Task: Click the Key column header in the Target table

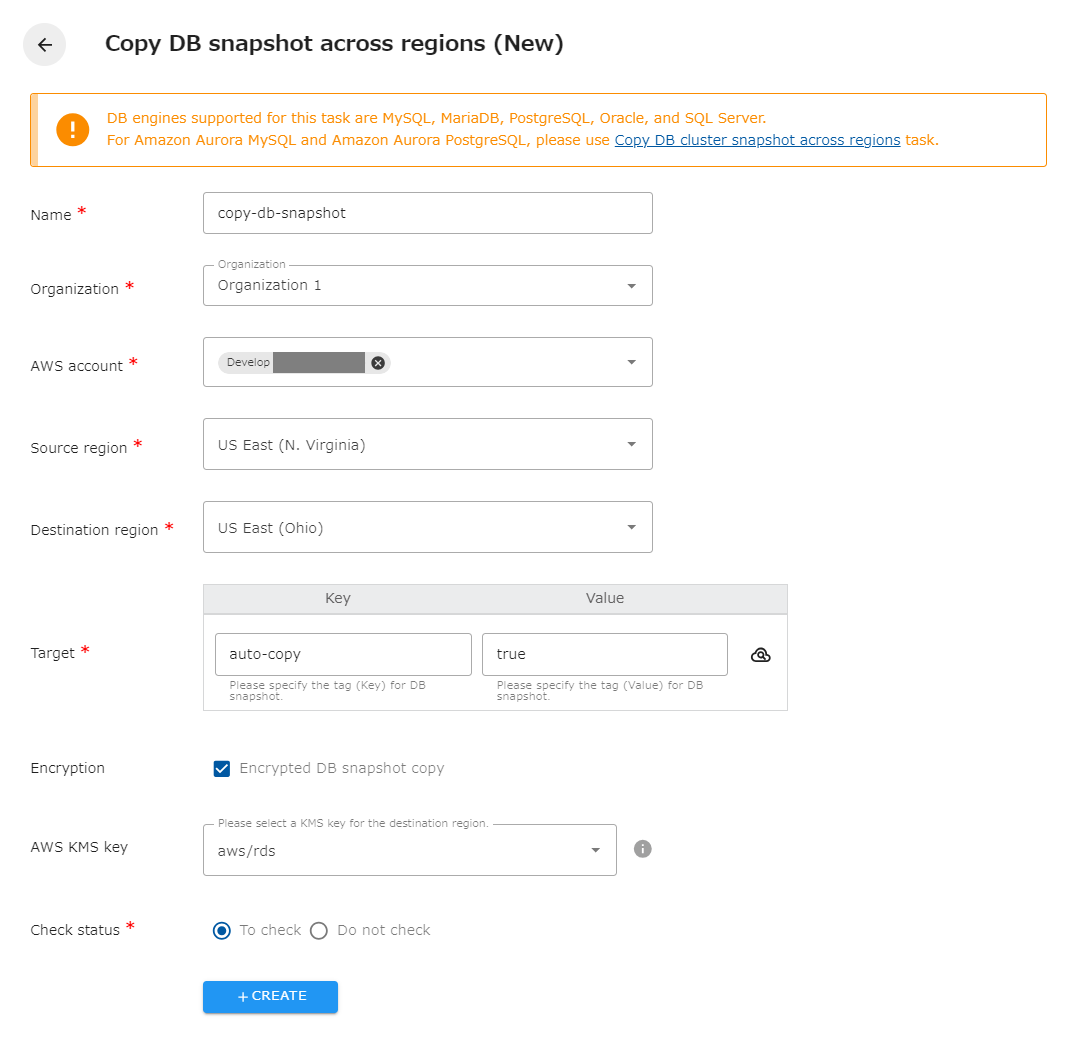Action: [x=337, y=598]
